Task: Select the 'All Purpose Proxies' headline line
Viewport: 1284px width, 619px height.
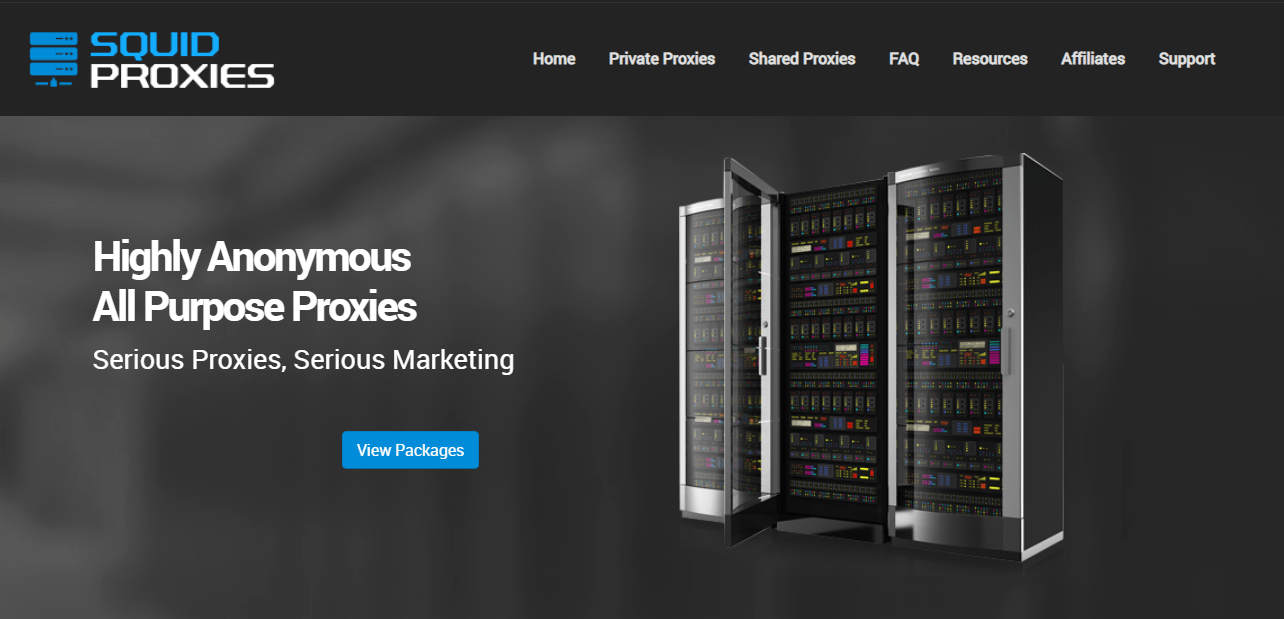Action: coord(255,307)
